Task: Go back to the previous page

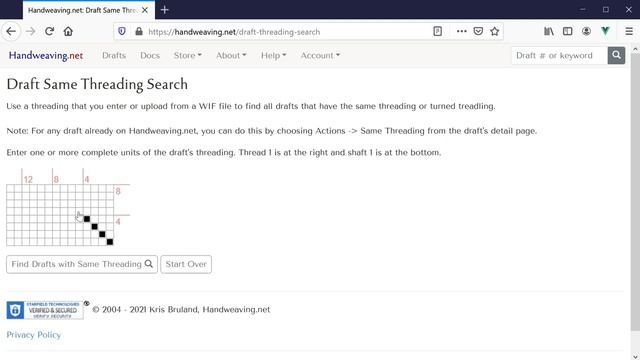Action: (11, 31)
